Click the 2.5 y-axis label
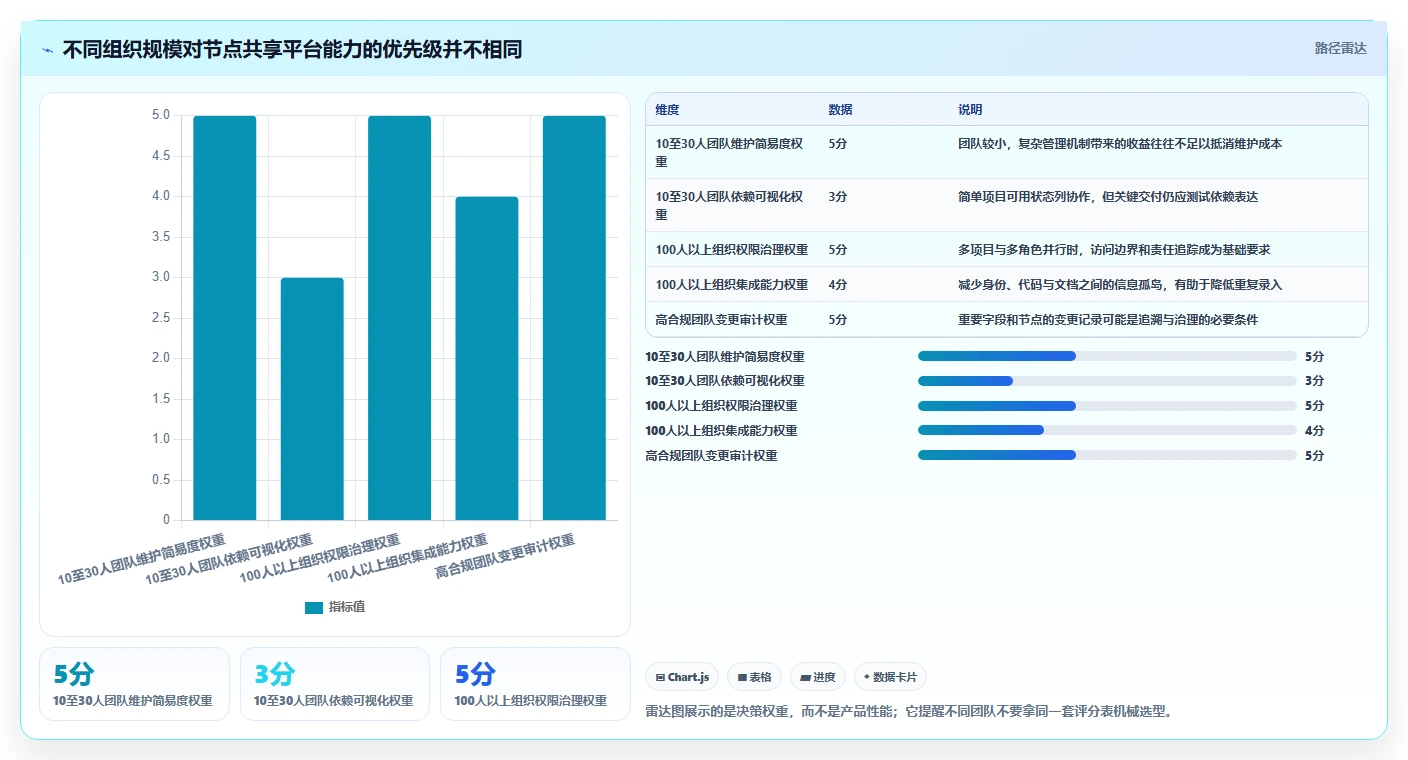The width and height of the screenshot is (1408, 760). point(161,318)
